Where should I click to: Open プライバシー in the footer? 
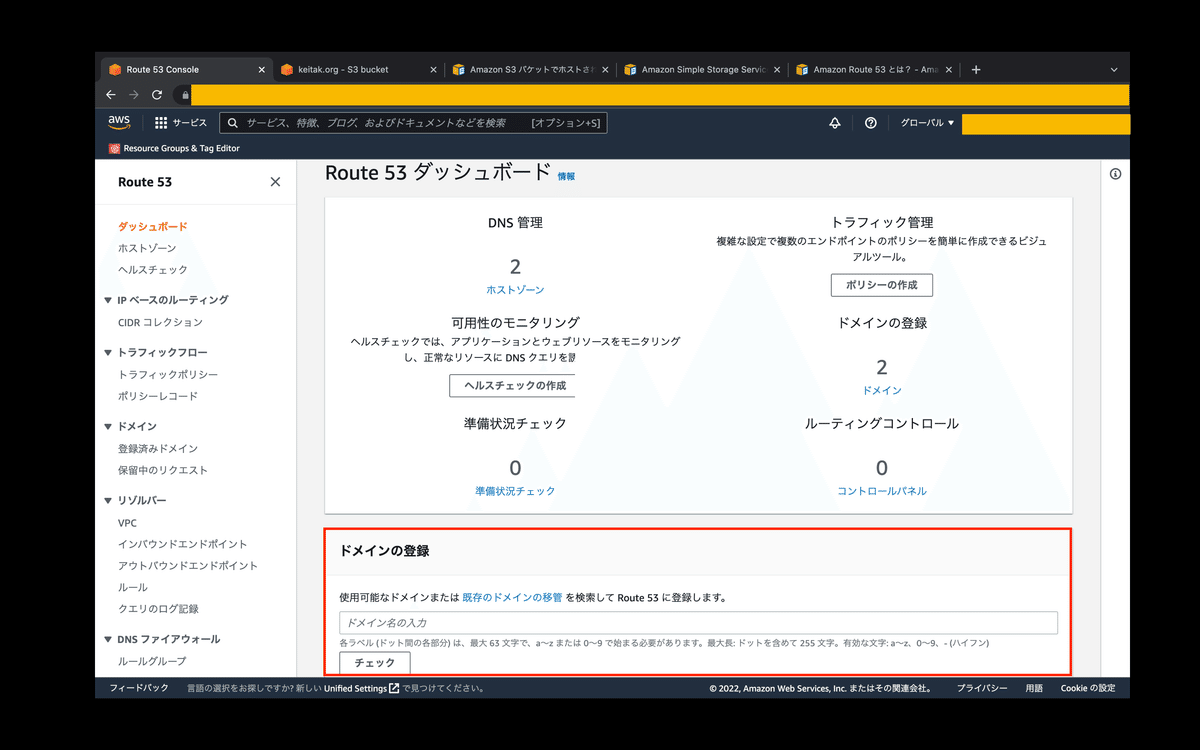(x=982, y=688)
